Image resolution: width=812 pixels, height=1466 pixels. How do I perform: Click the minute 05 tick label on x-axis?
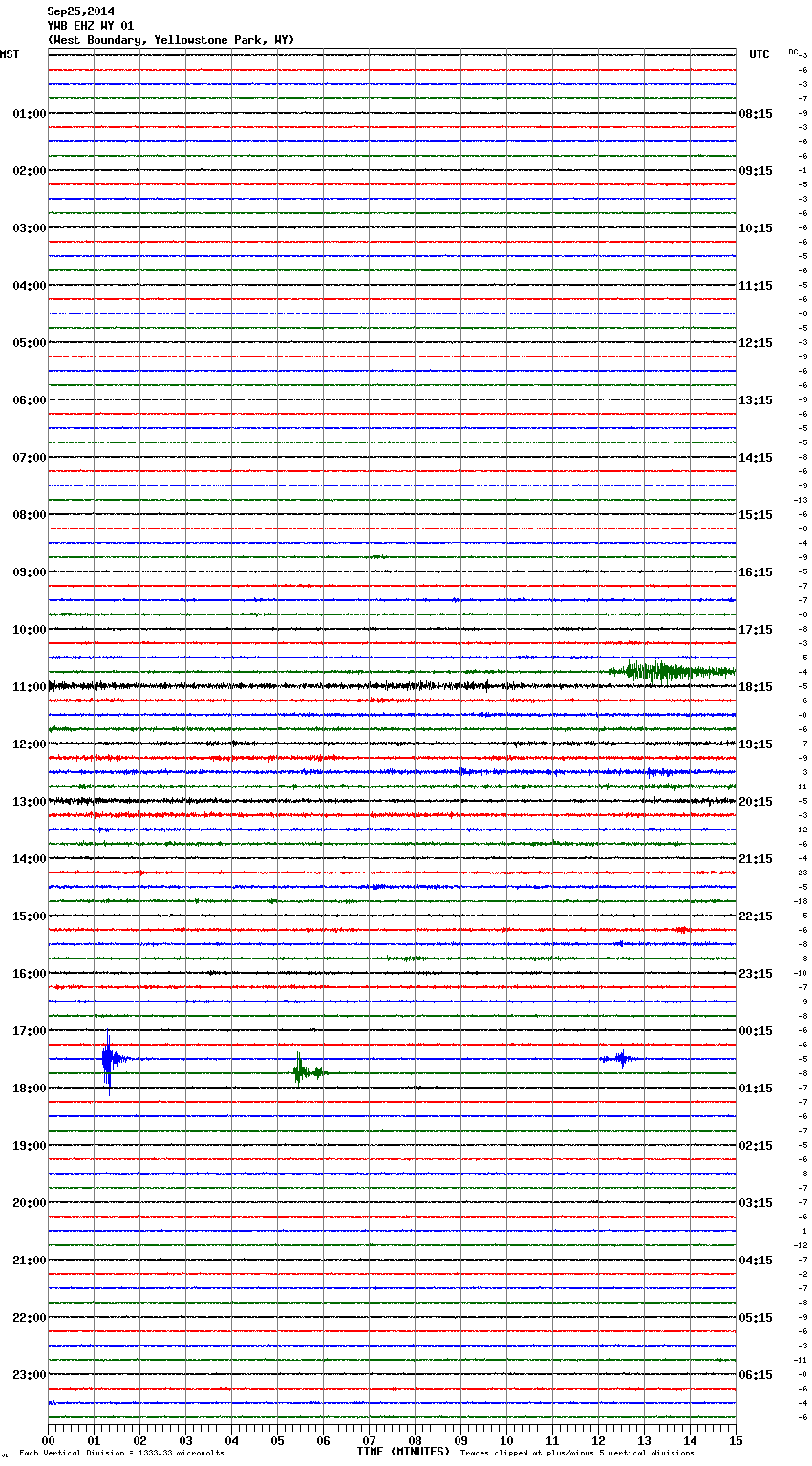277,1440
